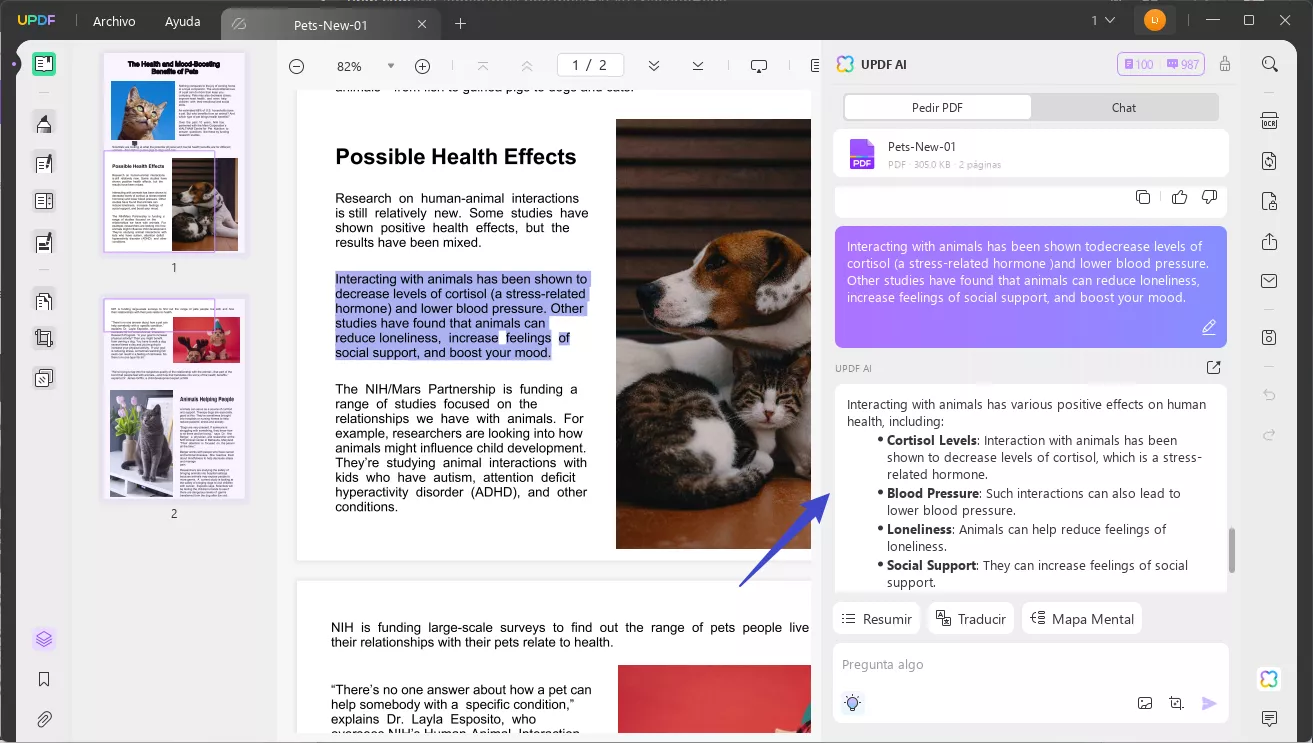
Task: Open the comments panel at bottom right
Action: (x=1270, y=719)
